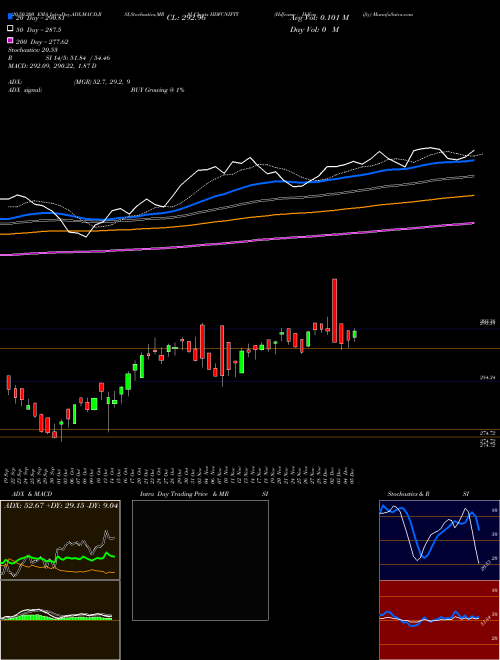
Task: Click the 'Avg Vol: 0.101 M' label
Action: click(x=319, y=18)
